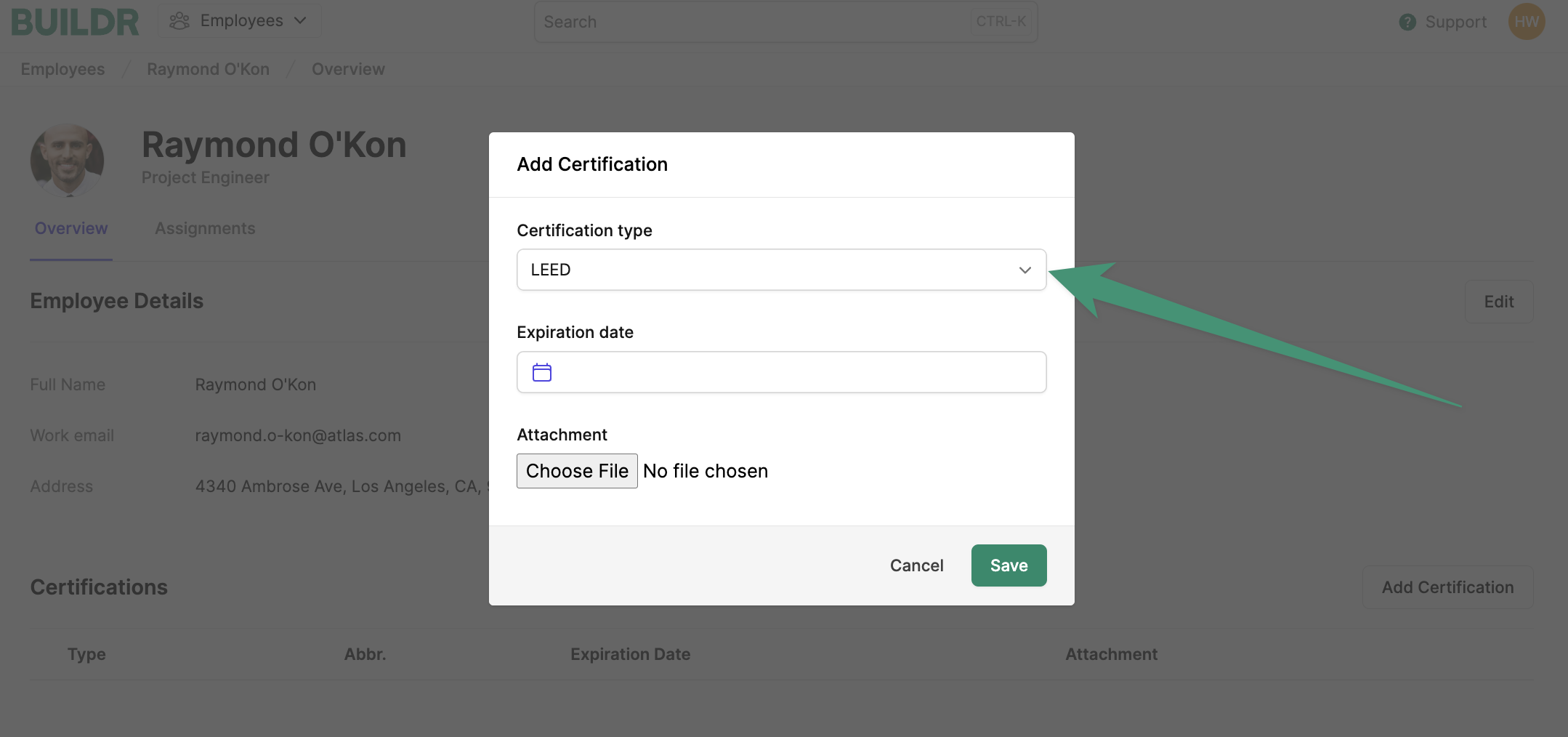Click Raymond O'Kon's profile photo

67,160
